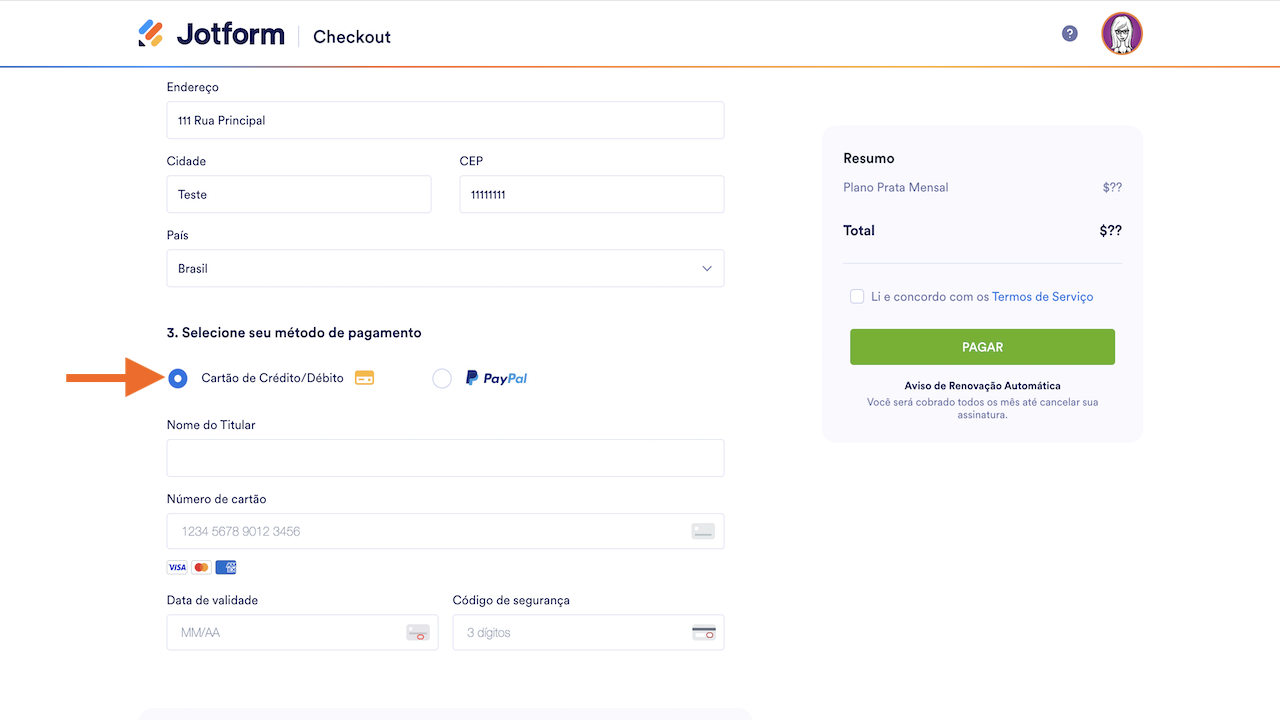Click the Visa card brand icon
Viewport: 1280px width, 720px height.
[x=177, y=567]
